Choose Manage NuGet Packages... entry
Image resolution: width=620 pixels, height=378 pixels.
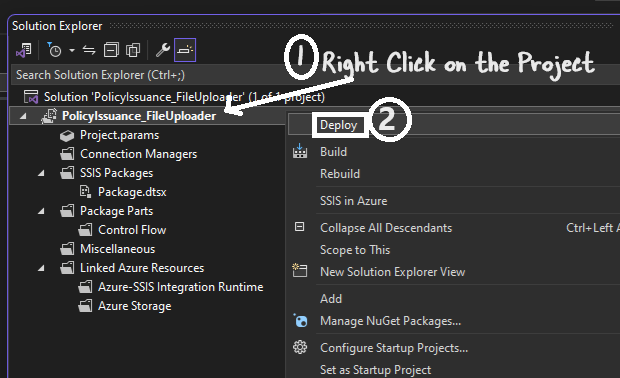tap(390, 321)
